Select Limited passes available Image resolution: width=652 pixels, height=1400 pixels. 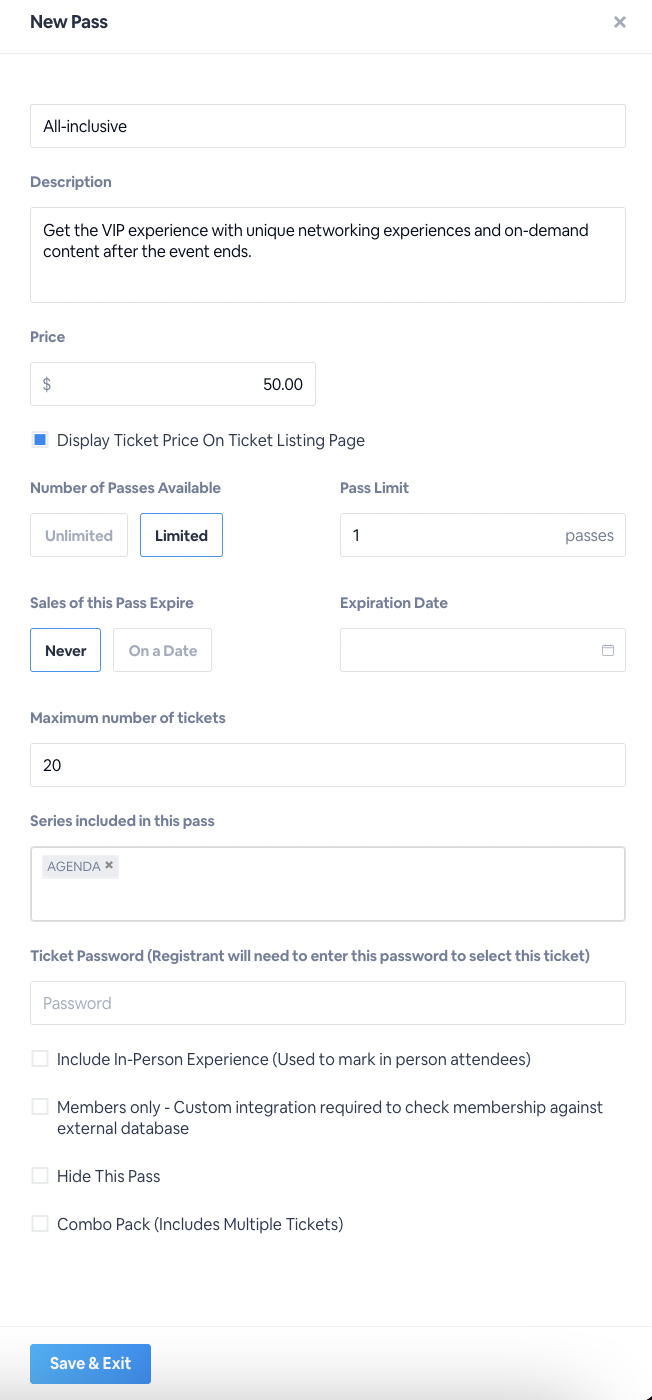click(x=181, y=535)
